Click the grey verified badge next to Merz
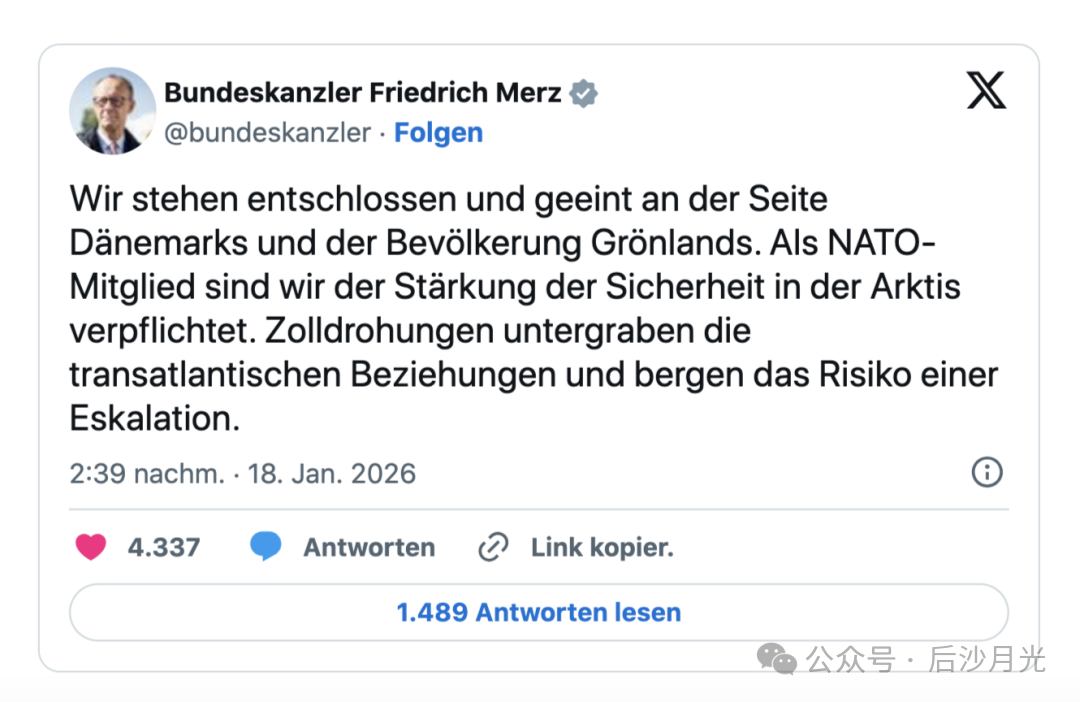The height and width of the screenshot is (702, 1080). [x=584, y=94]
